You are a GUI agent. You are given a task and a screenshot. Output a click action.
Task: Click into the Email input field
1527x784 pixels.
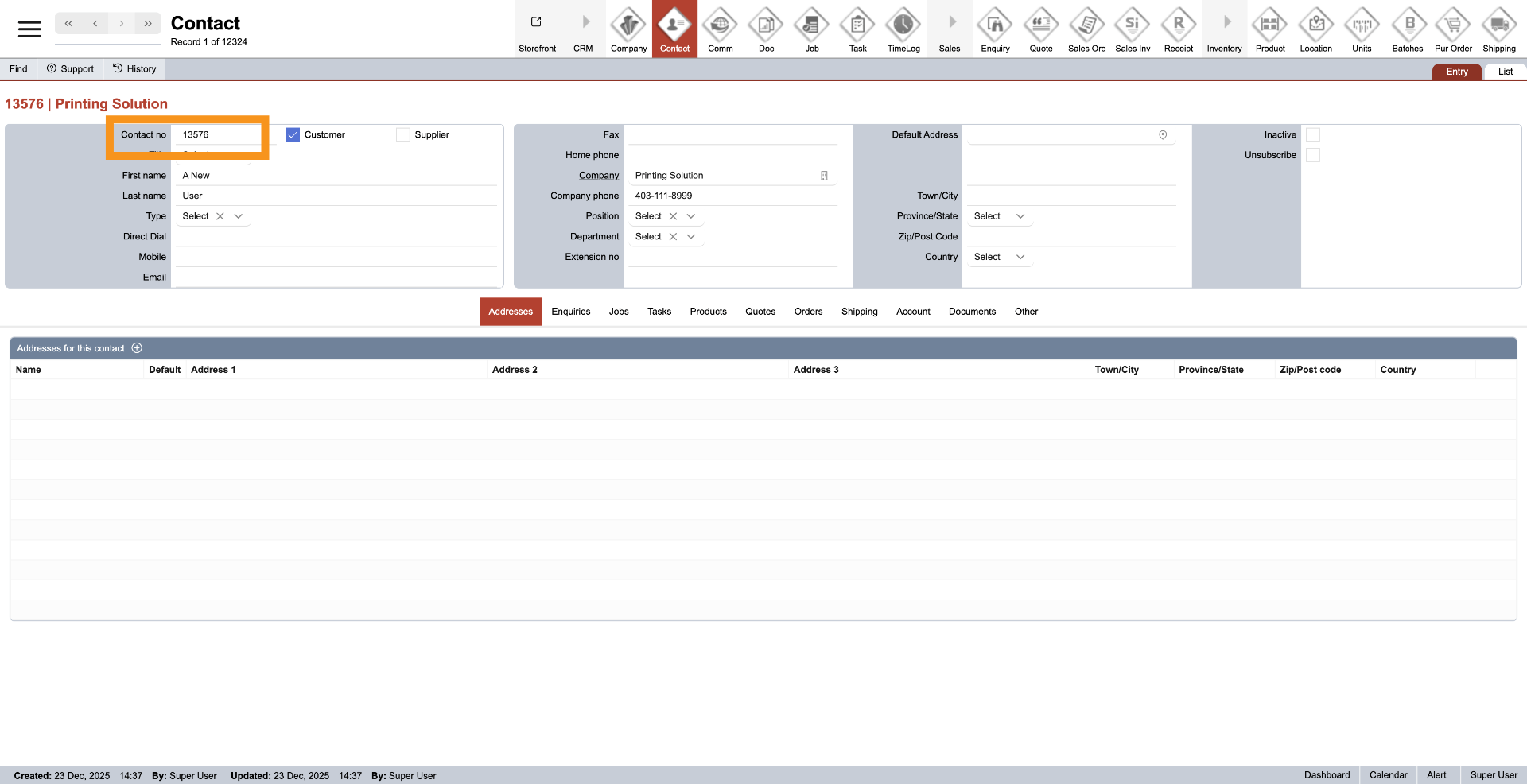336,278
